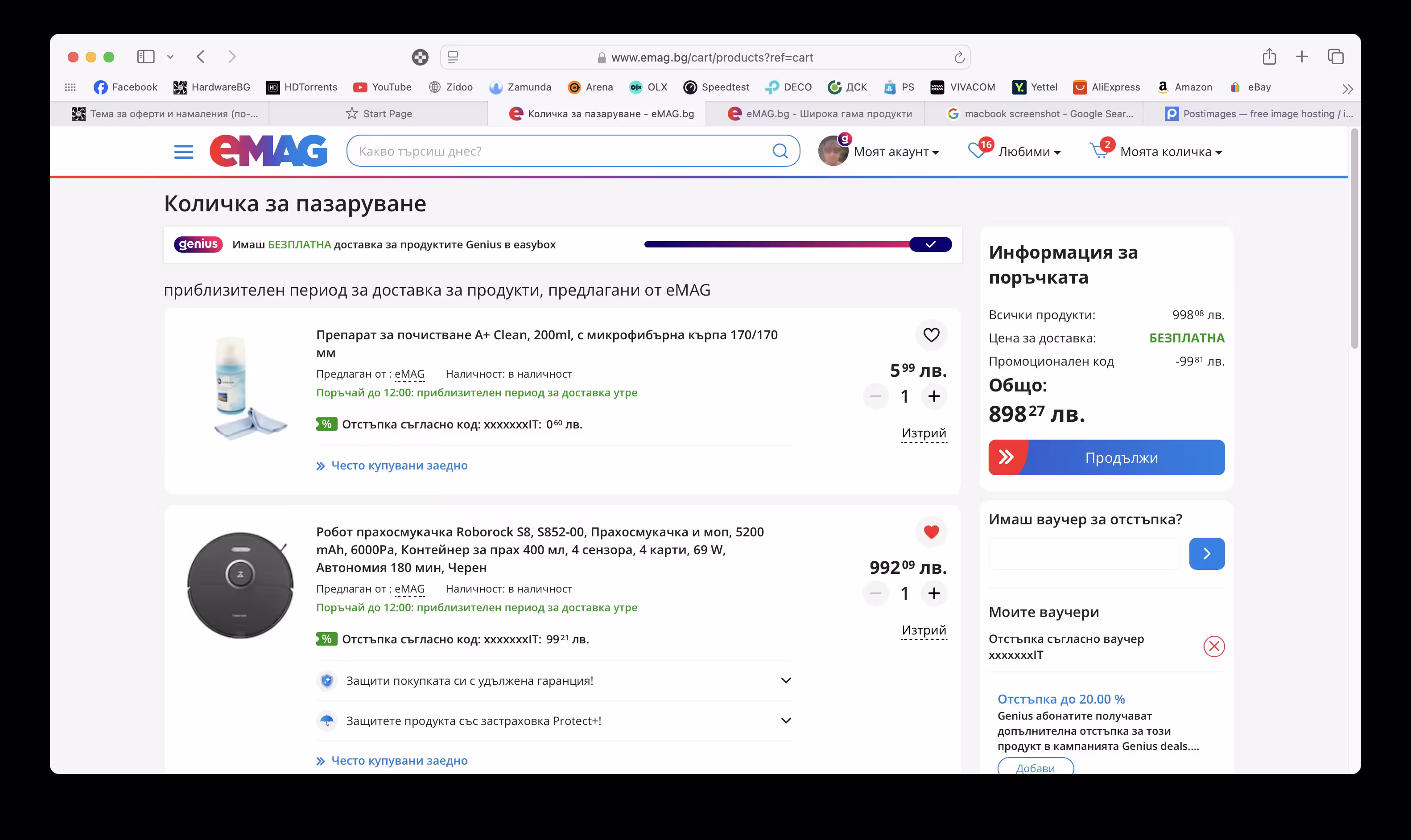Click the eMAG logo
The width and height of the screenshot is (1411, 840).
[268, 151]
